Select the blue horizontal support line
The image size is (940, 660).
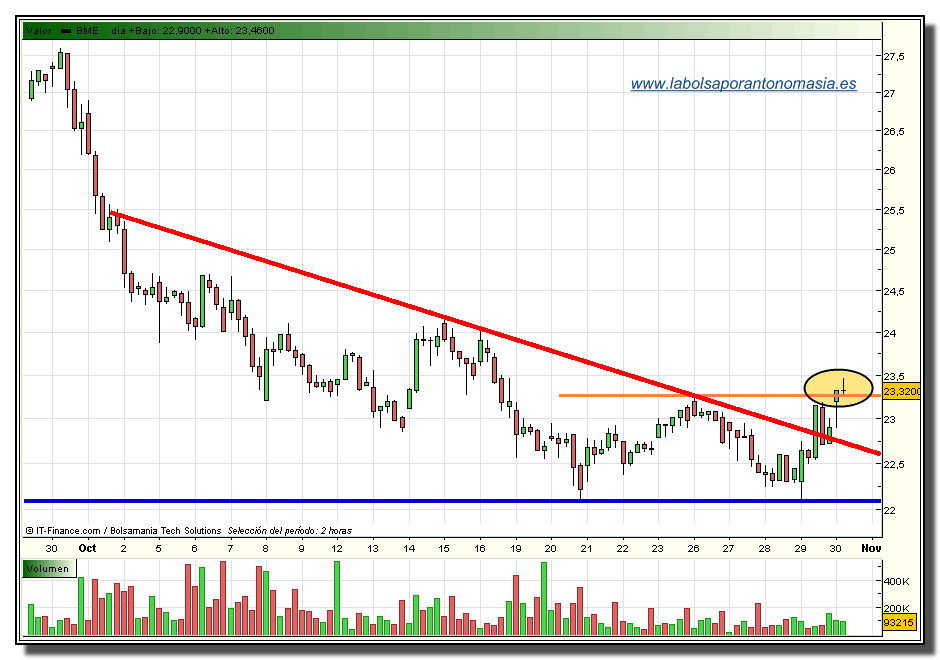point(453,501)
